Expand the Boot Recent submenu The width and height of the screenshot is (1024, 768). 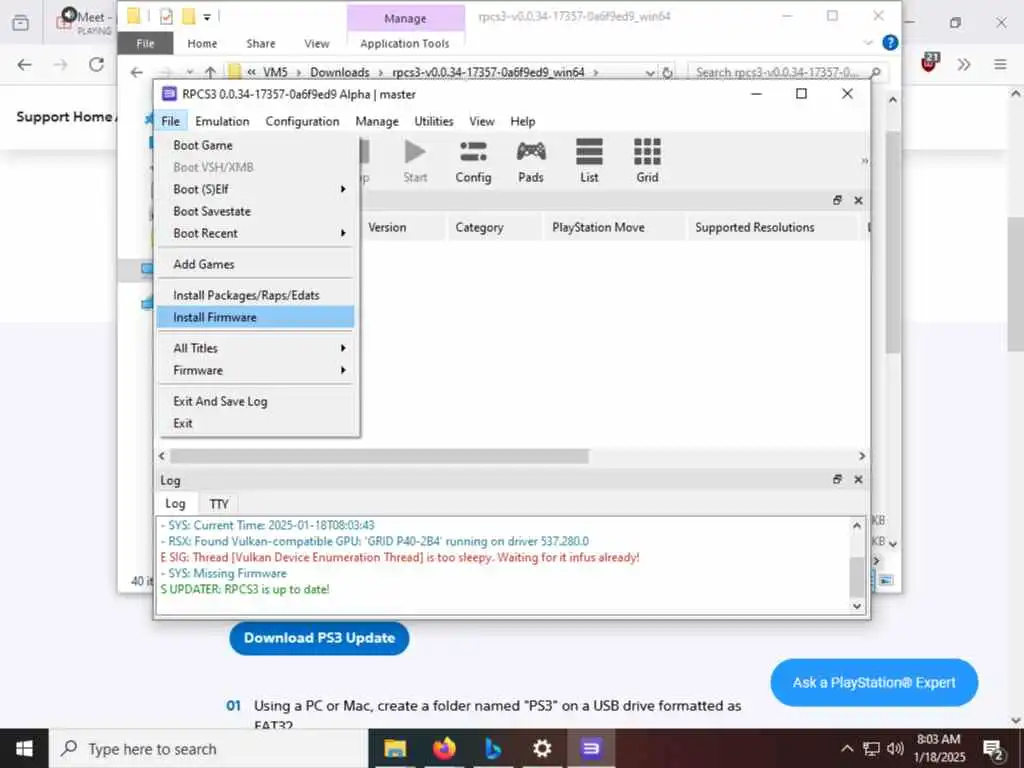click(257, 233)
